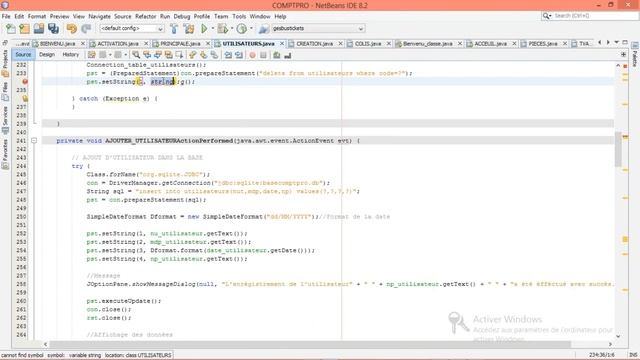Switch to the CREATION.java tab
This screenshot has width=640, height=360.
314,43
